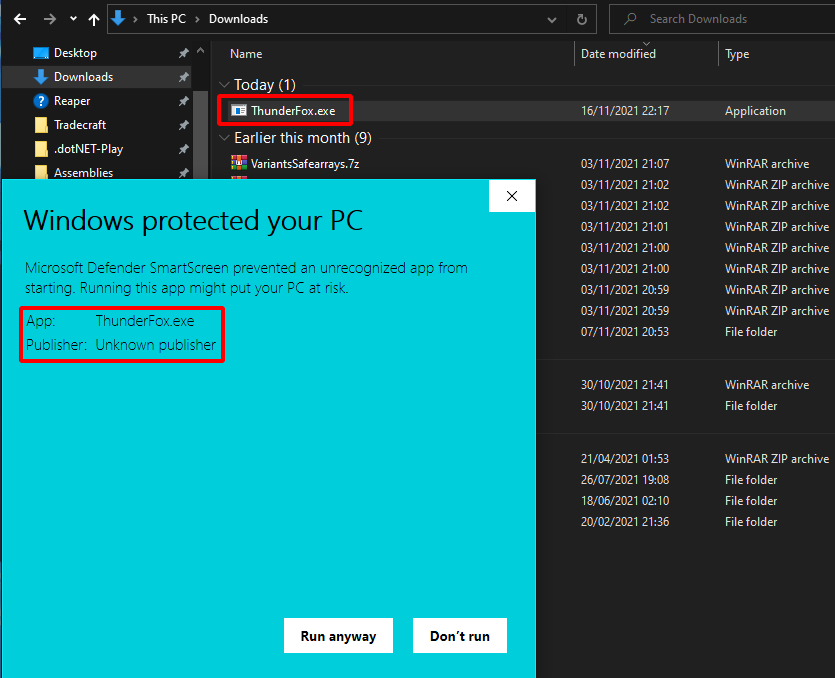835x678 pixels.
Task: Click the date 03/11/2021 21:07
Action: [x=625, y=164]
